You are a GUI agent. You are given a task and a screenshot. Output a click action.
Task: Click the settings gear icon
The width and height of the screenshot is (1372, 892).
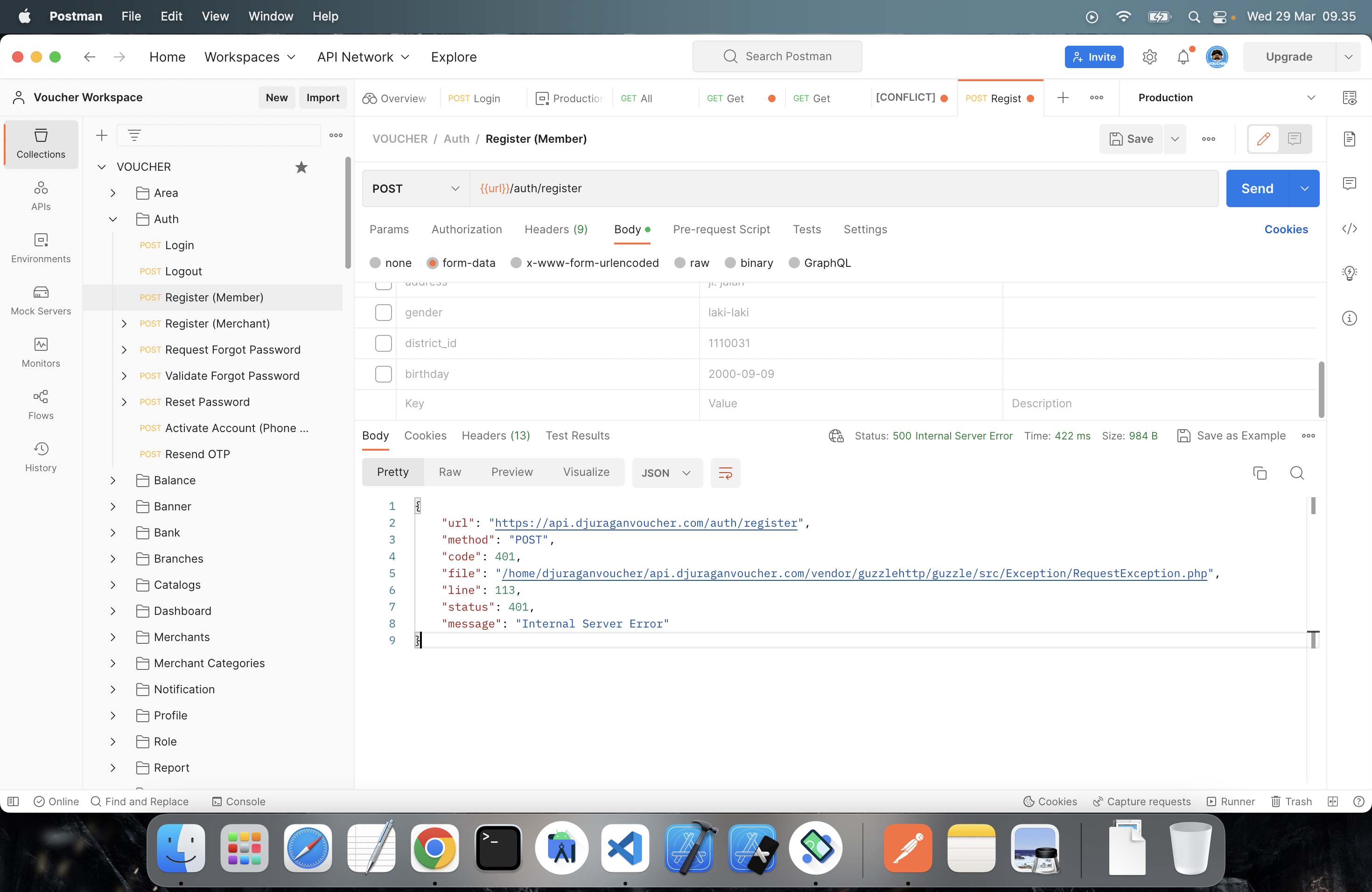pyautogui.click(x=1149, y=57)
